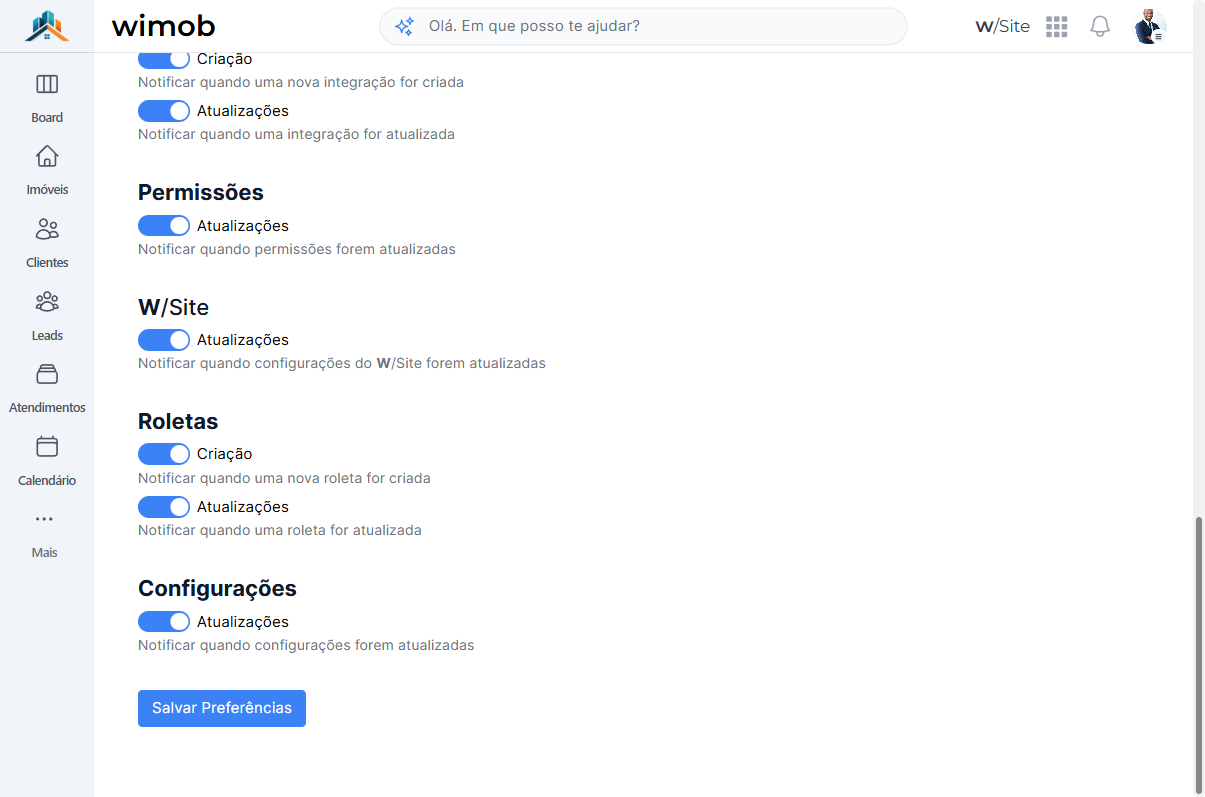
Task: Toggle integration Atualizações notifications
Action: point(164,111)
